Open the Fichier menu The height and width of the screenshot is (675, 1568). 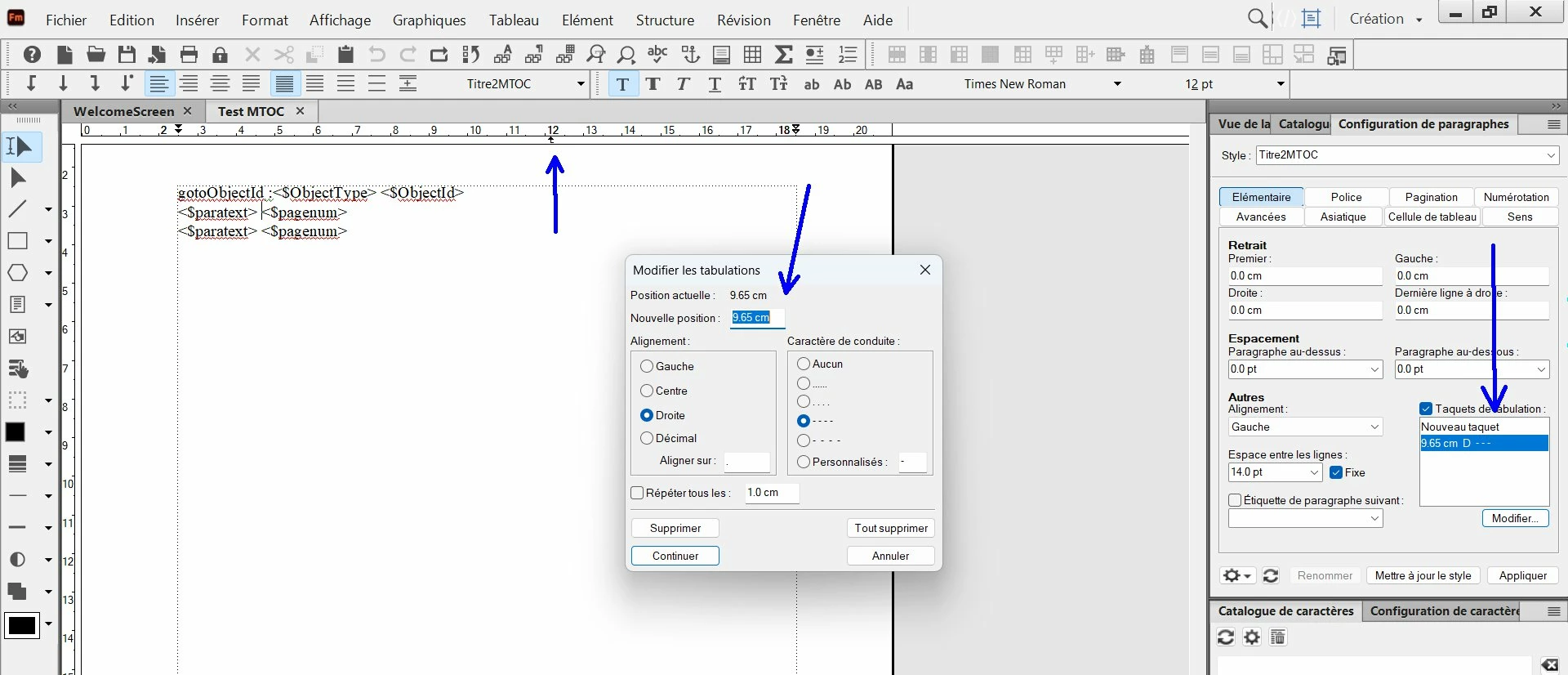[66, 20]
